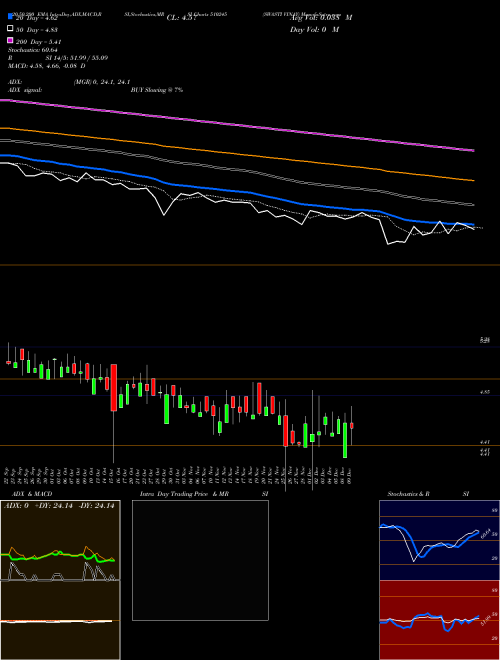Select the '20 Day - 4.62' legend label
Image resolution: width=500 pixels, height=660 pixels.
[x=37, y=18]
